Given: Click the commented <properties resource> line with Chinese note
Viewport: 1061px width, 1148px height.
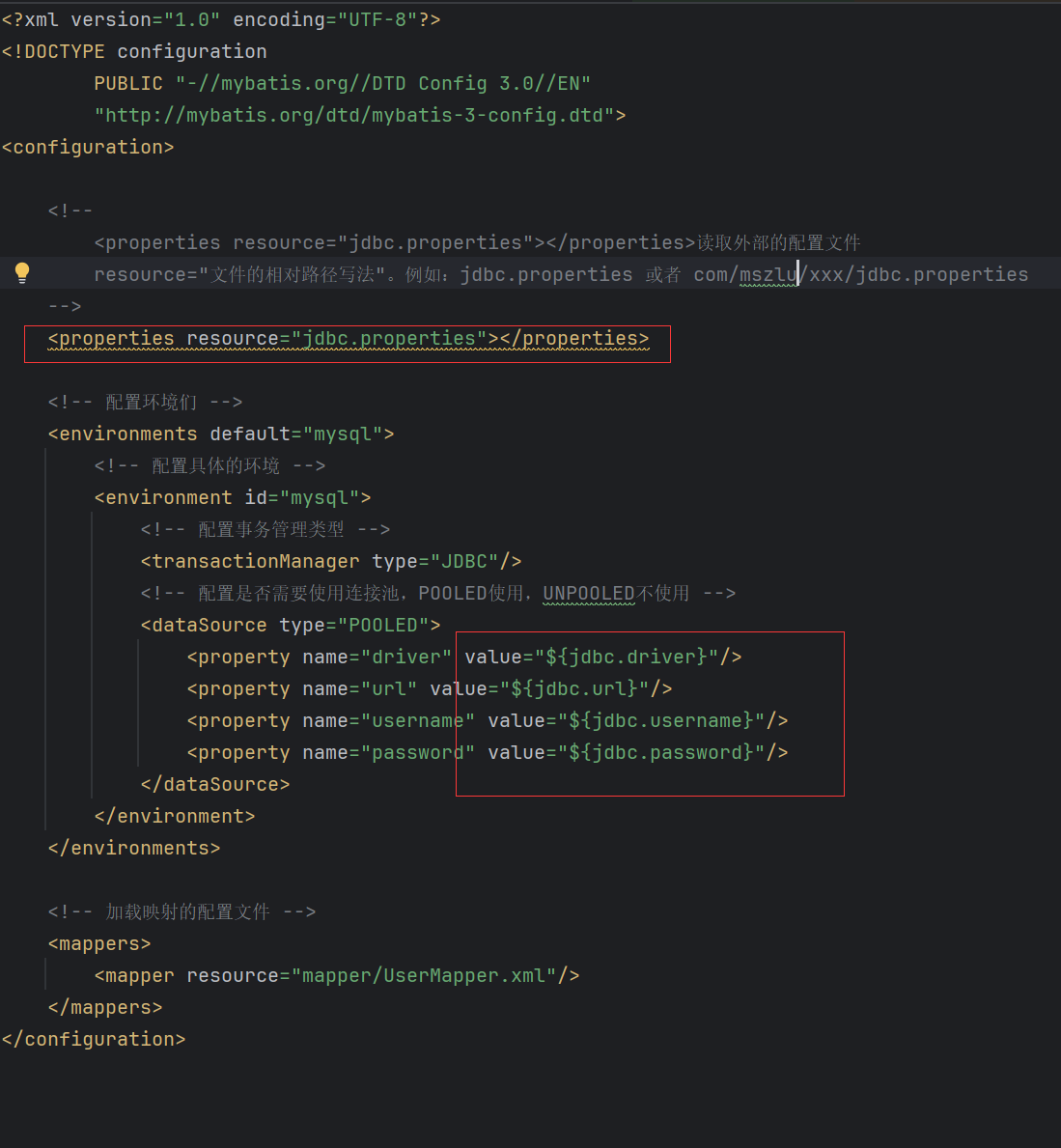Looking at the screenshot, I should [478, 242].
